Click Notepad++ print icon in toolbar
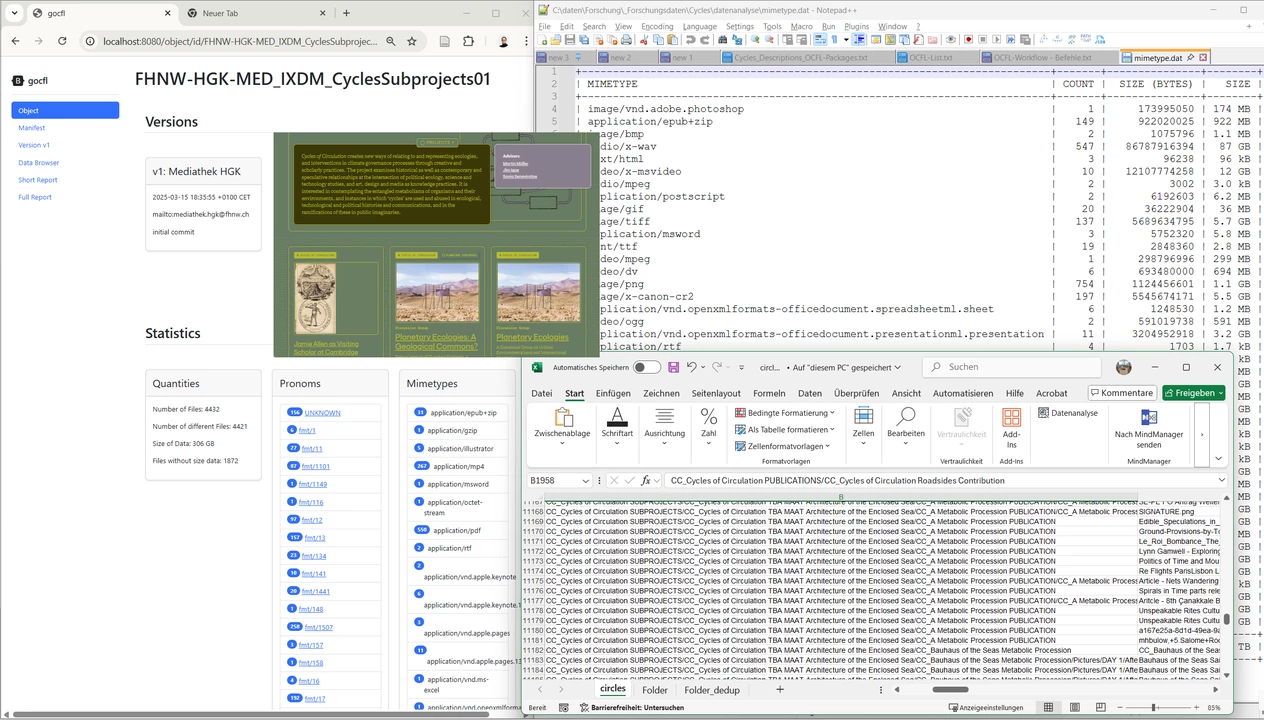 pyautogui.click(x=626, y=40)
